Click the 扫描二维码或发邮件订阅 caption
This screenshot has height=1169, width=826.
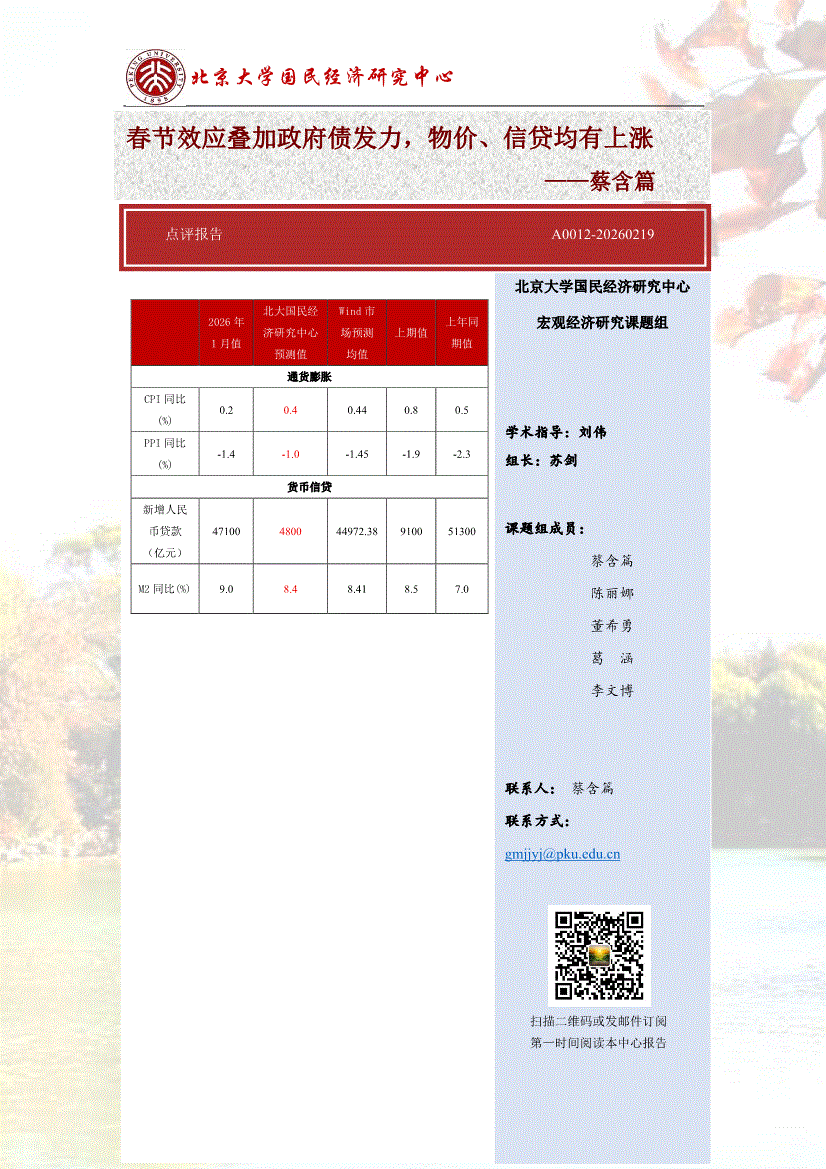tap(598, 1021)
